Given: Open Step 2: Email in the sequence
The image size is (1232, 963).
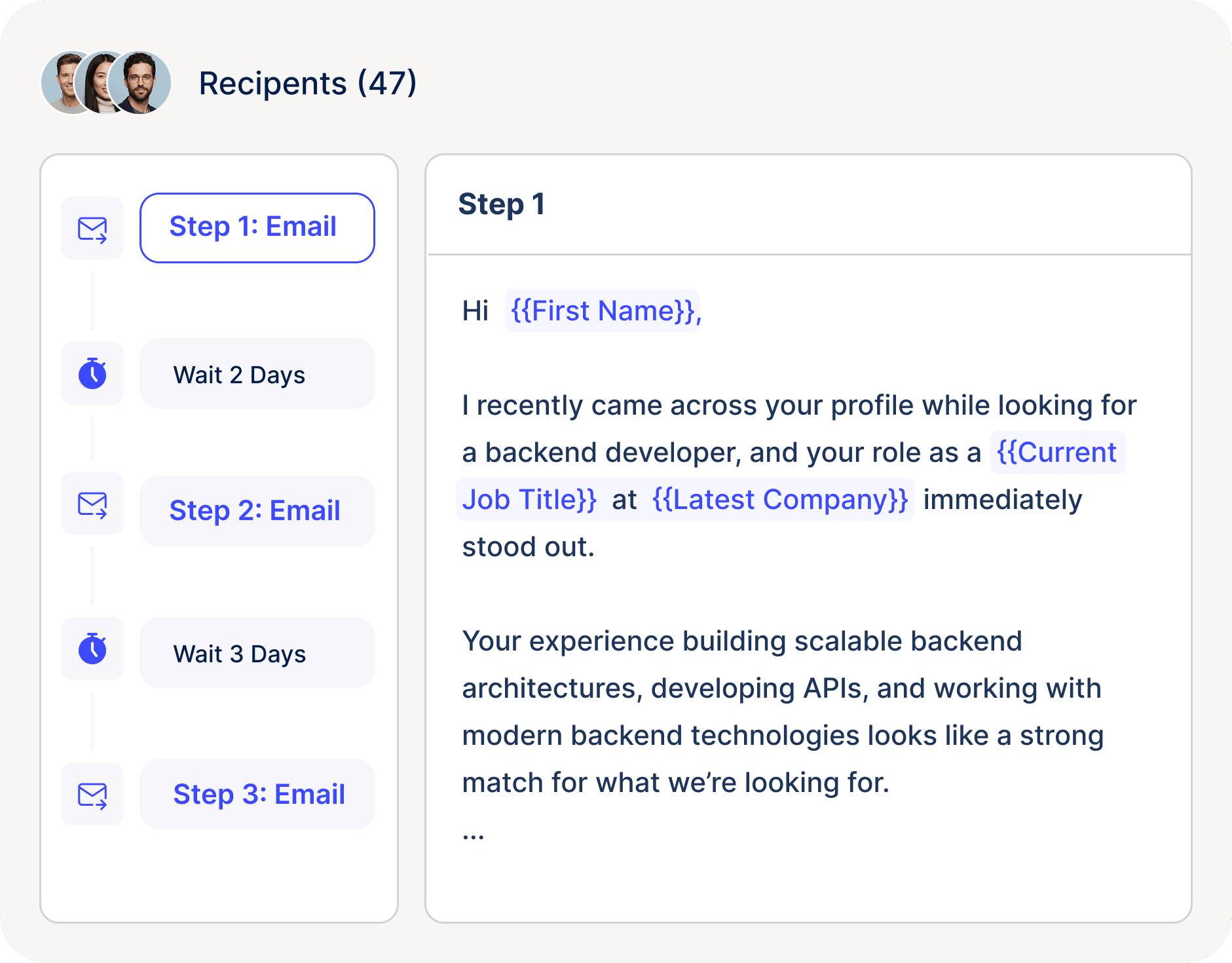Looking at the screenshot, I should coord(257,510).
